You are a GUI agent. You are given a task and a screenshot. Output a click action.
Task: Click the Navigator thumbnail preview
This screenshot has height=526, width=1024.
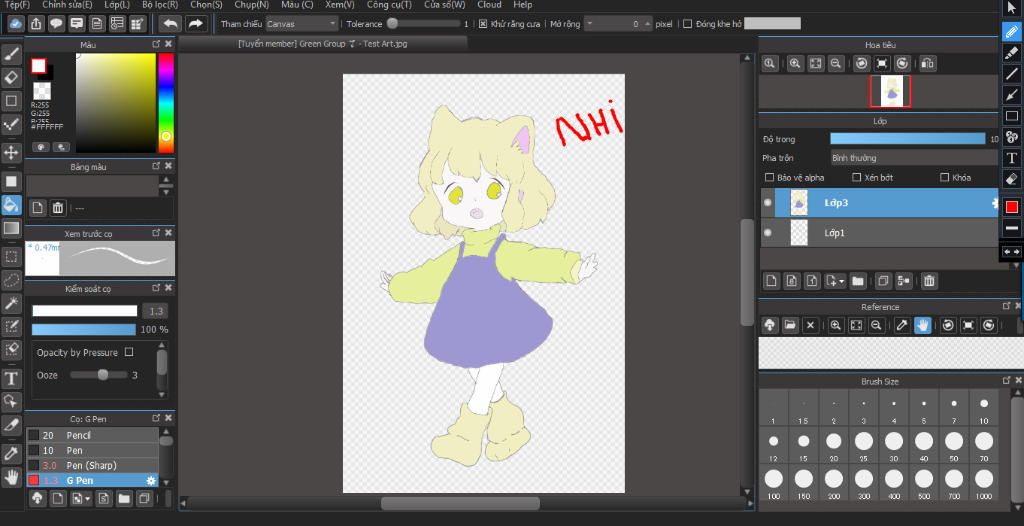889,91
